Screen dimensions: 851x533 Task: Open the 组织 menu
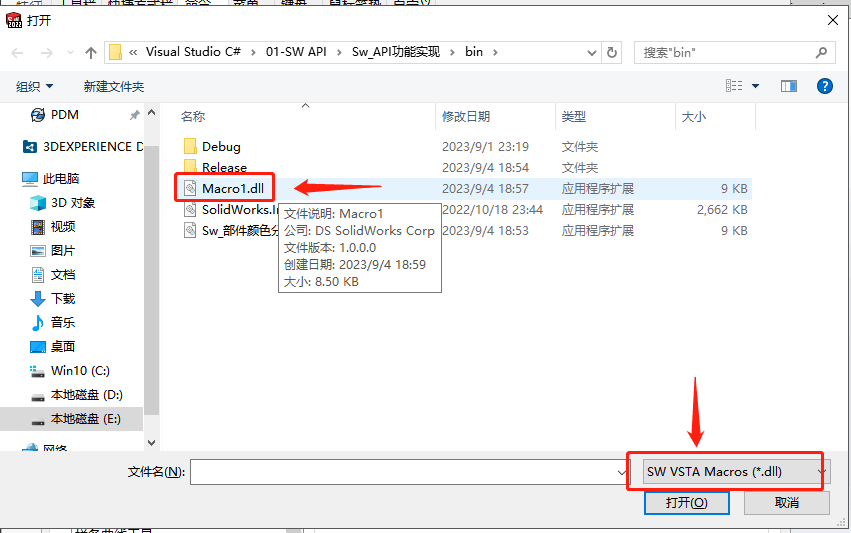point(34,86)
